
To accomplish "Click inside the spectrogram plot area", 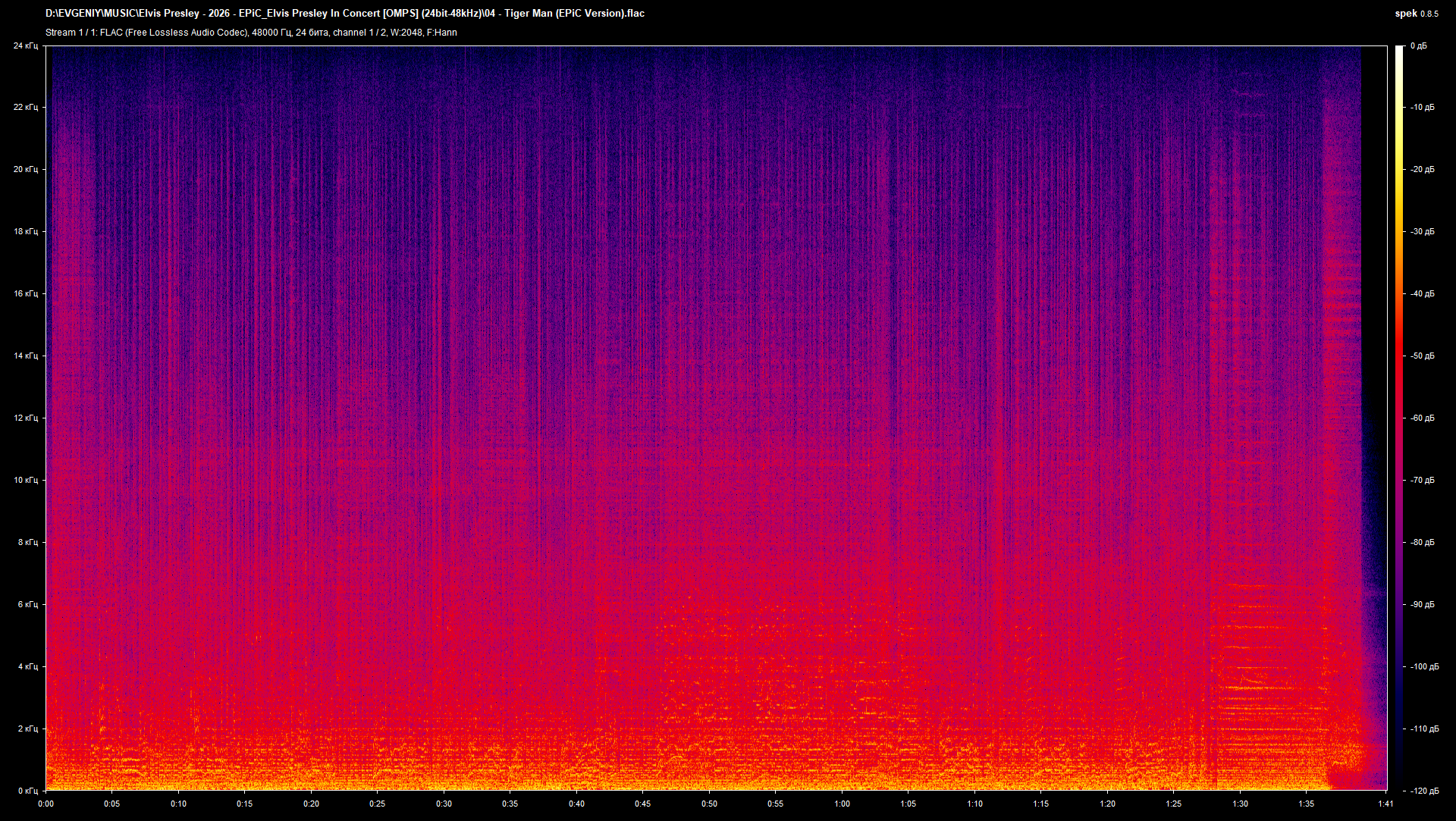I will 717,418.
